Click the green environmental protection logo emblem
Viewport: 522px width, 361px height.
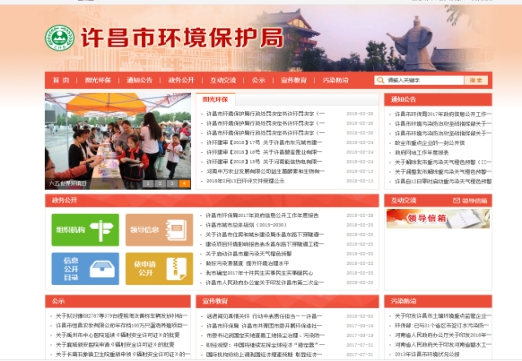coord(60,38)
